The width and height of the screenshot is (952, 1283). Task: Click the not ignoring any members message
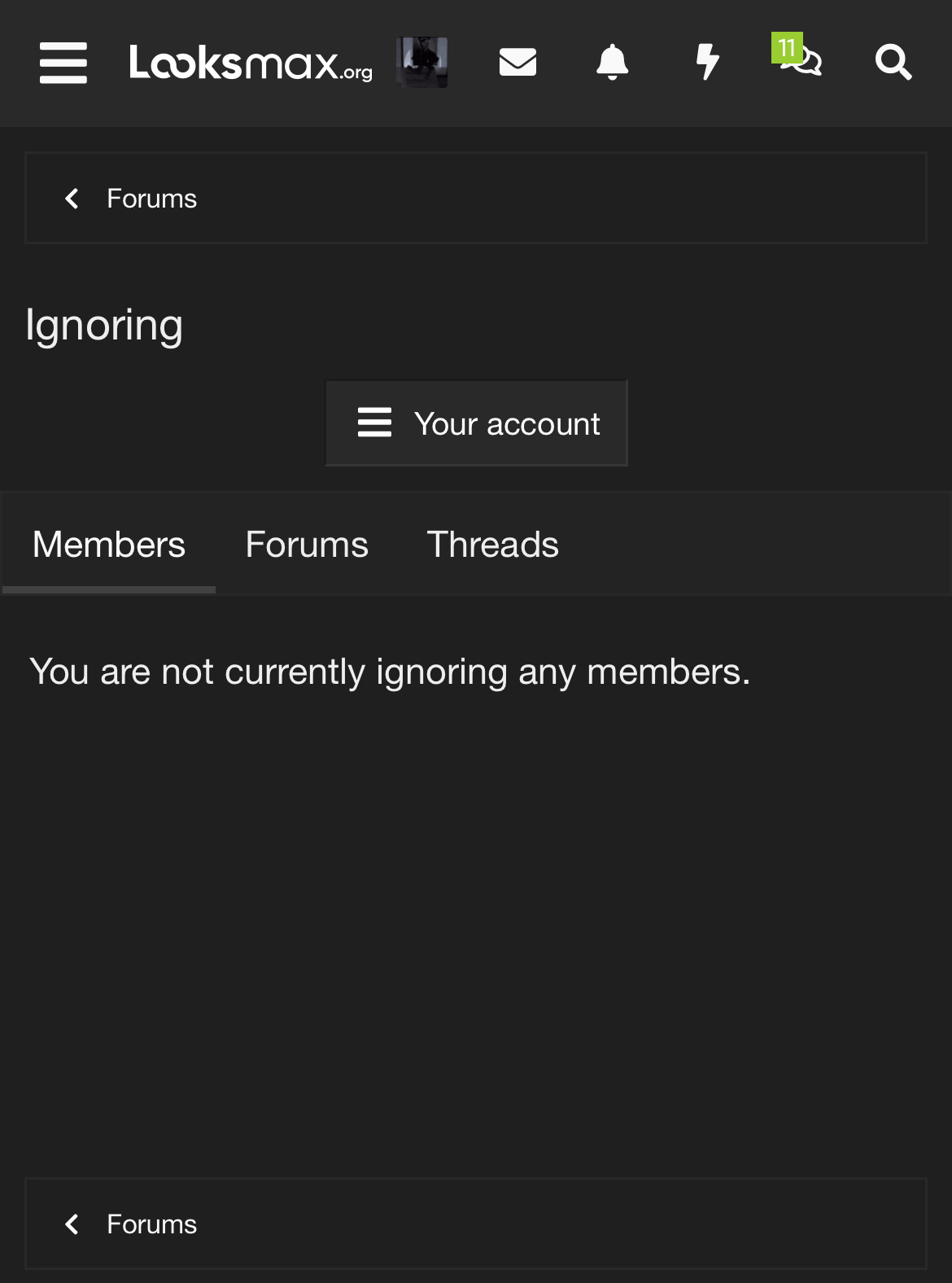[390, 672]
